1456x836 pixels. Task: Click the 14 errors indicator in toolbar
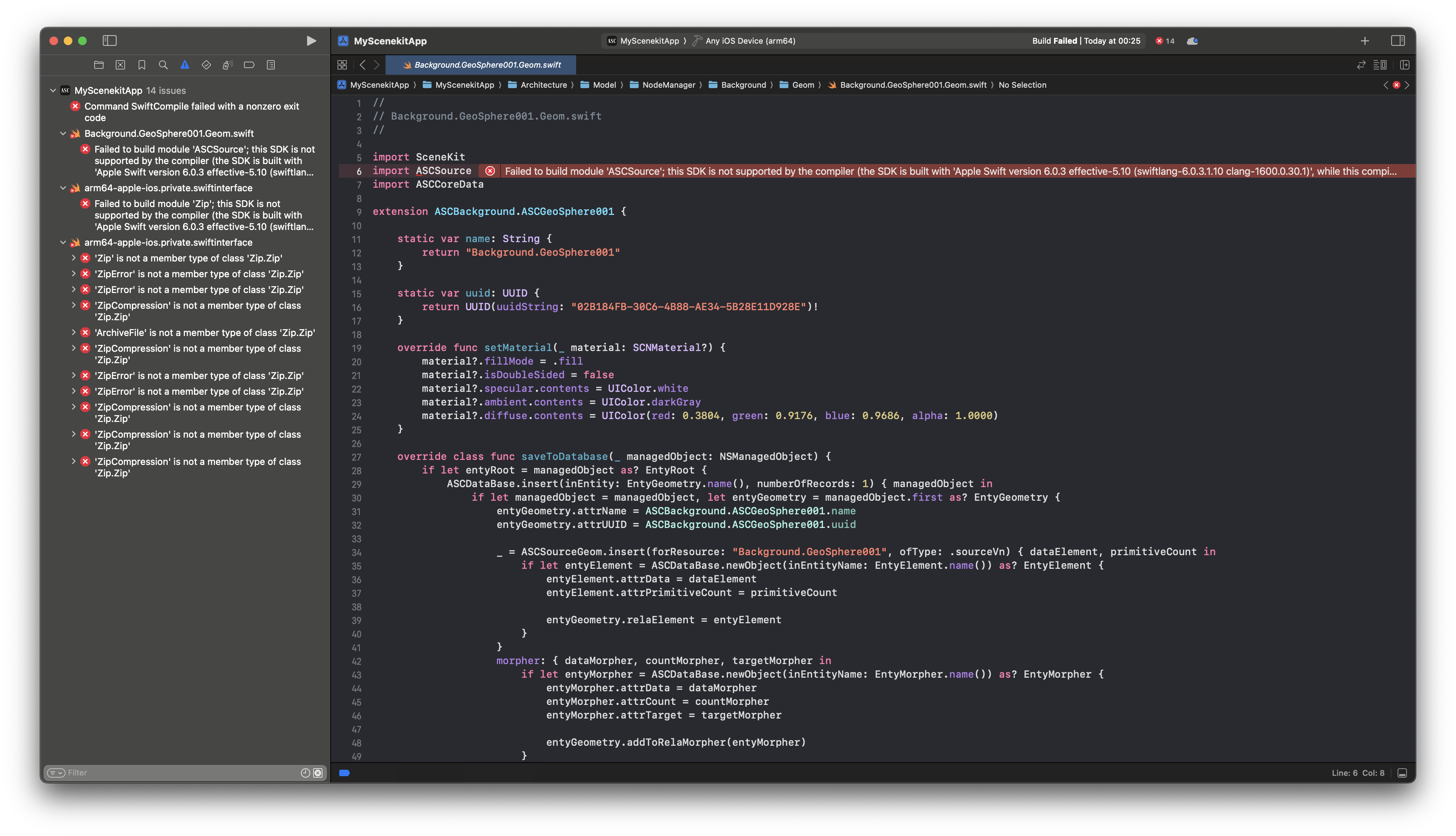click(x=1165, y=41)
